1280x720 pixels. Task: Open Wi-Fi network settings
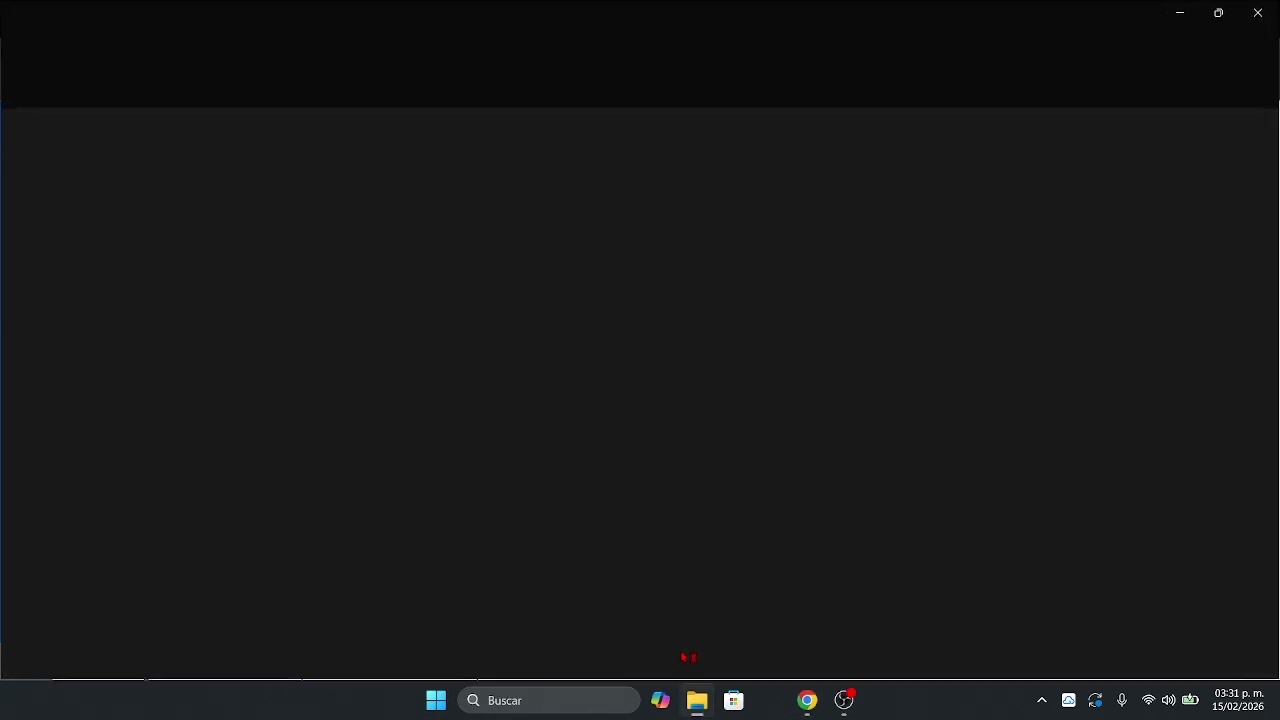(x=1148, y=700)
